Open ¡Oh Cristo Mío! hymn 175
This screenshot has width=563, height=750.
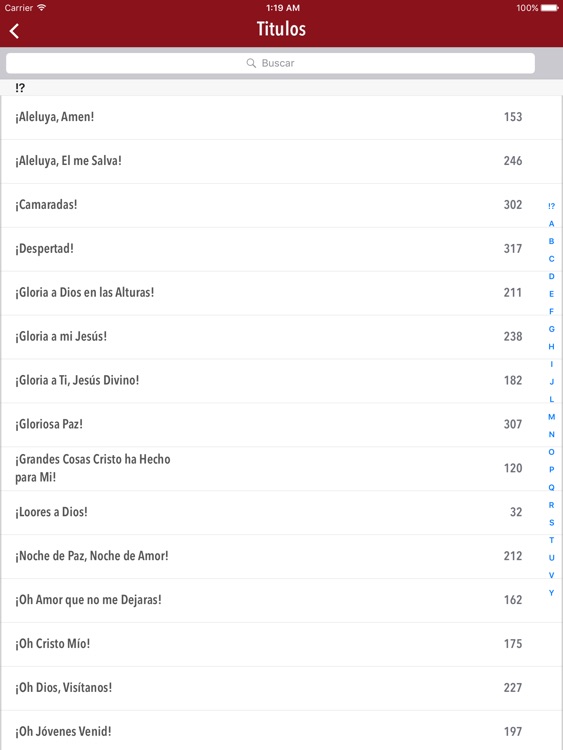[x=281, y=644]
